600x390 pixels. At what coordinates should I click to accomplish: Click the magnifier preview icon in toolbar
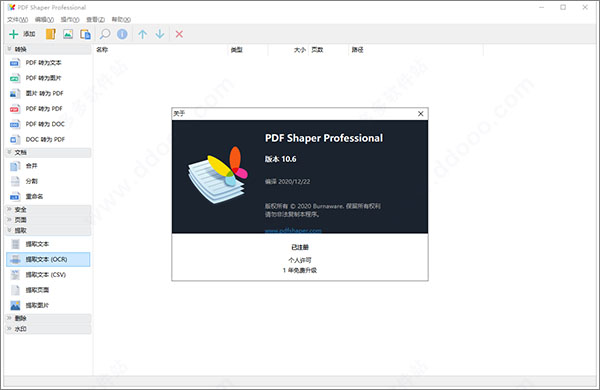pyautogui.click(x=104, y=34)
